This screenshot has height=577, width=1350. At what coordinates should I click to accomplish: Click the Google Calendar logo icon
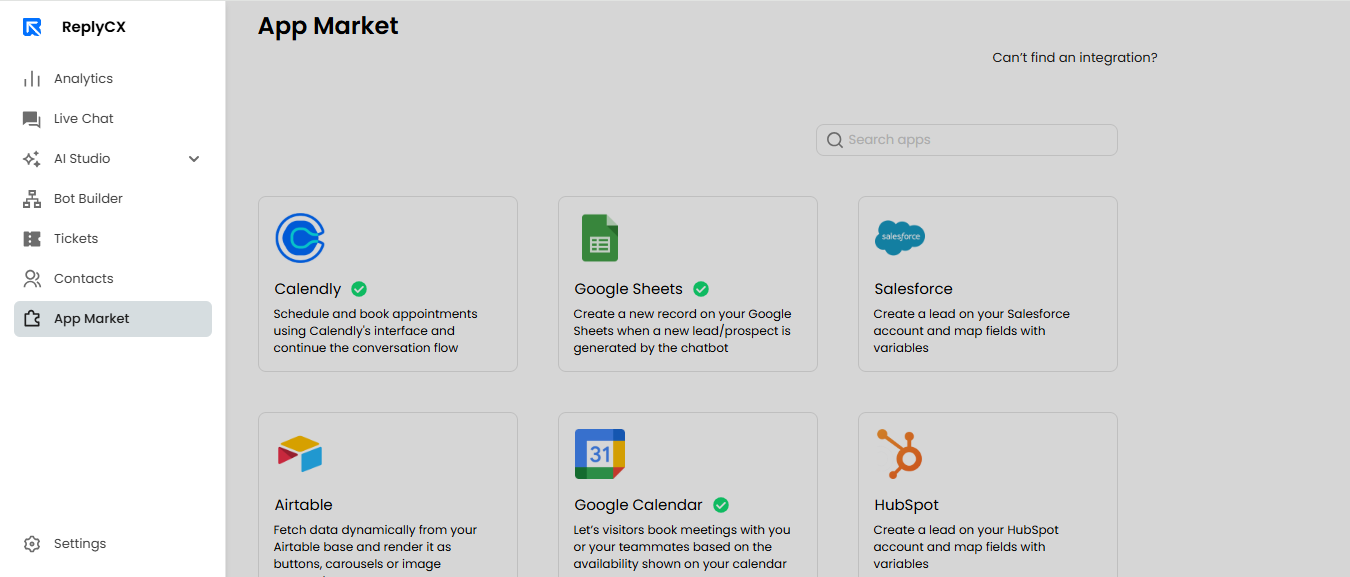tap(600, 454)
